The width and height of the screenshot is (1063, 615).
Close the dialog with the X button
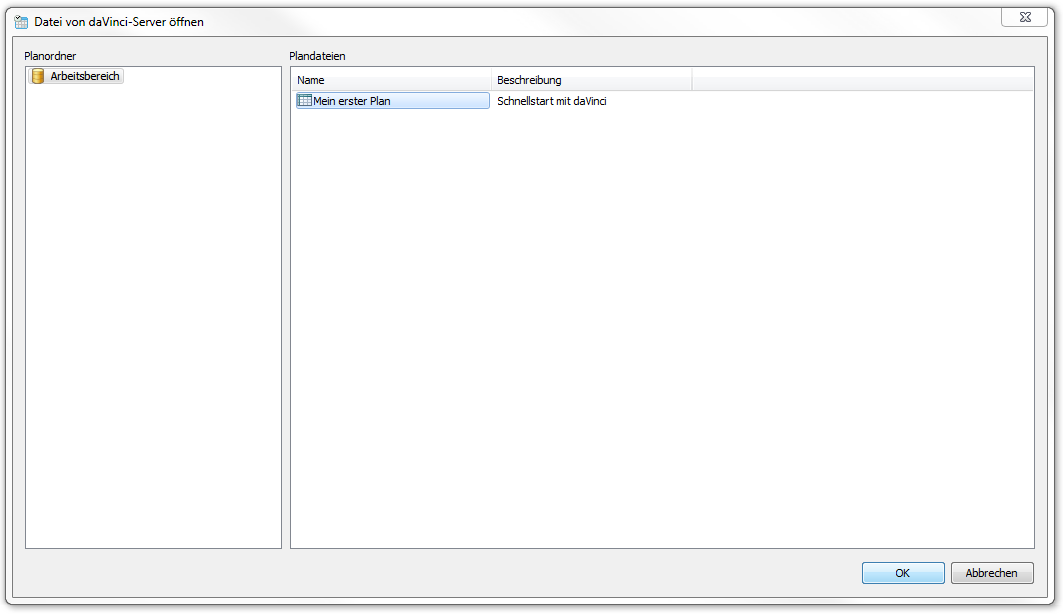click(1025, 17)
